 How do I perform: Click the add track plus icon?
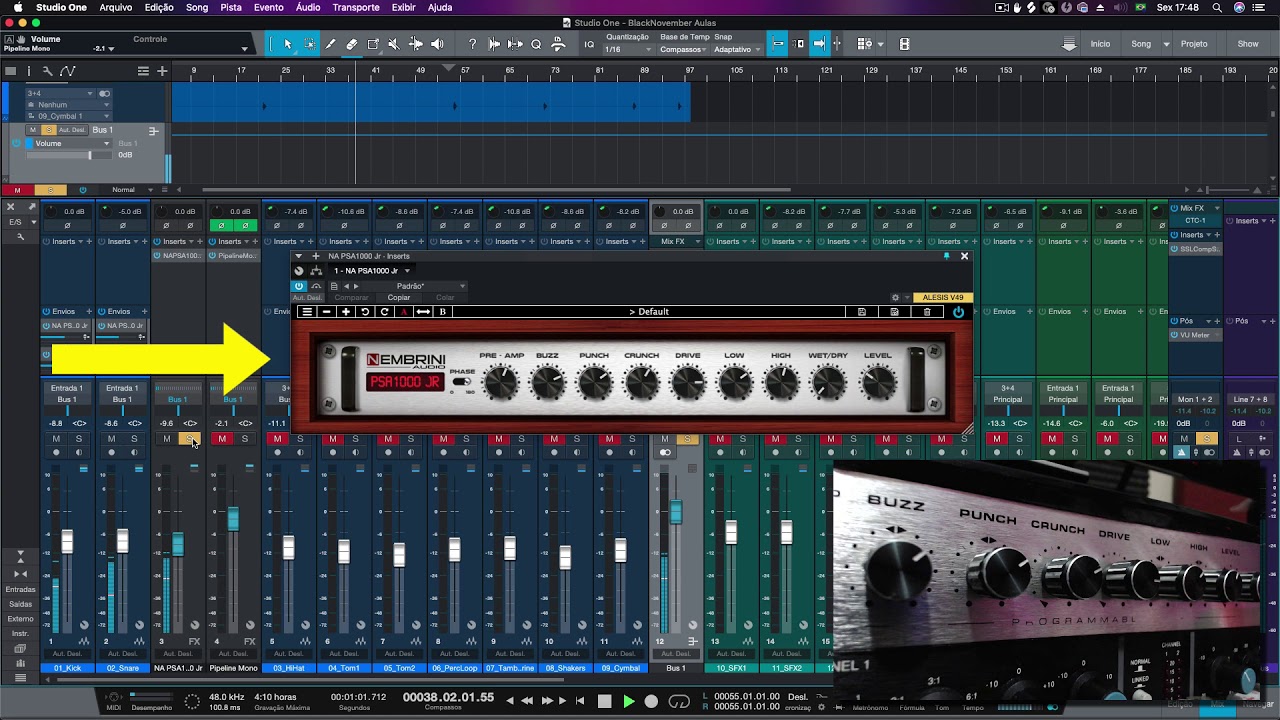[x=162, y=71]
